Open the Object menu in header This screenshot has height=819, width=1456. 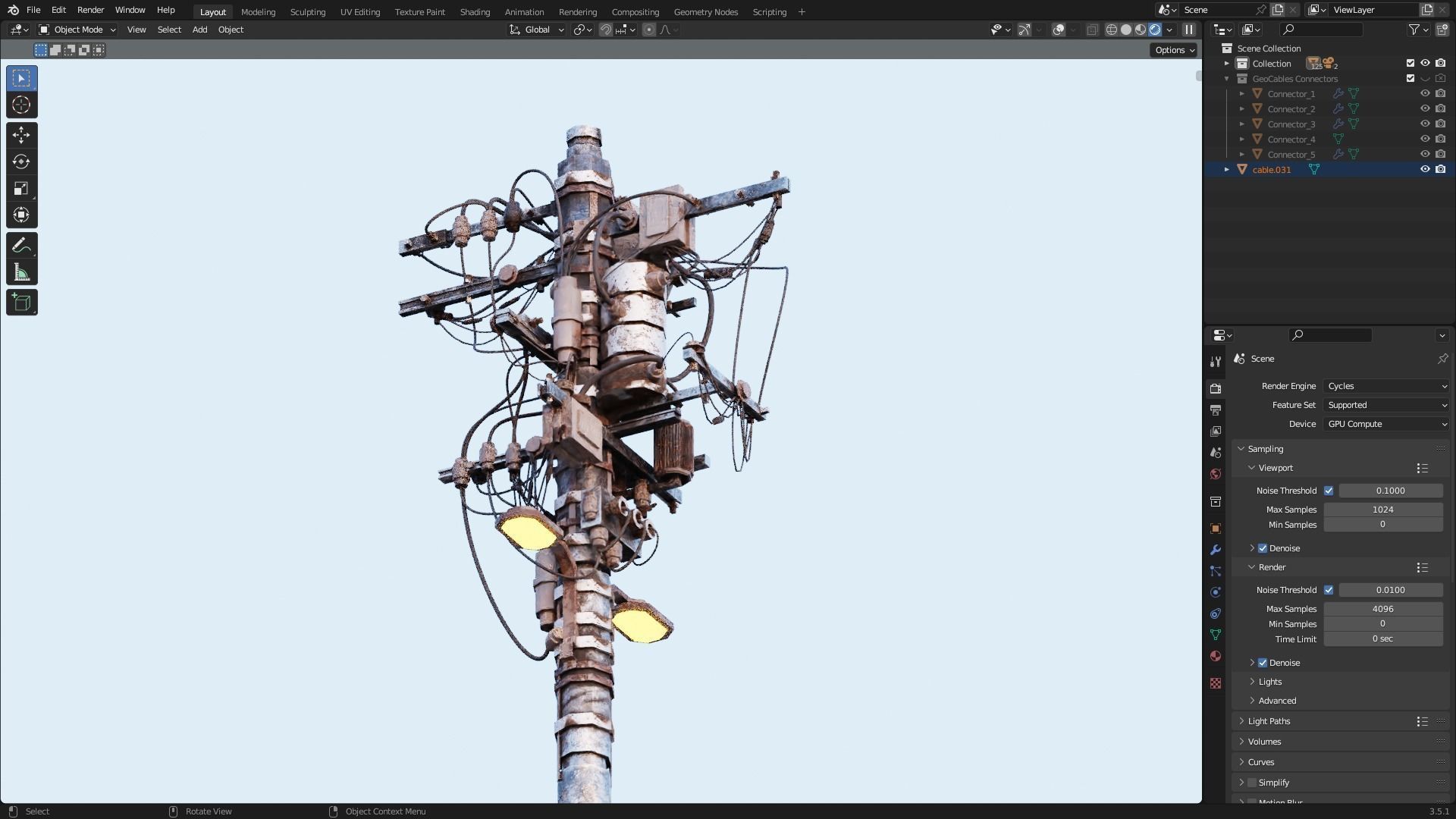click(231, 30)
